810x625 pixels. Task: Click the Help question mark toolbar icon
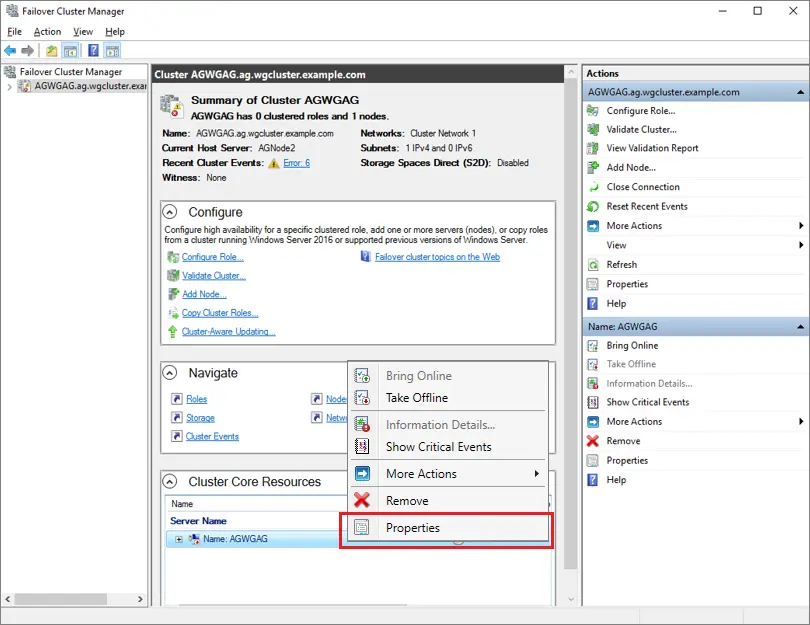click(x=93, y=51)
